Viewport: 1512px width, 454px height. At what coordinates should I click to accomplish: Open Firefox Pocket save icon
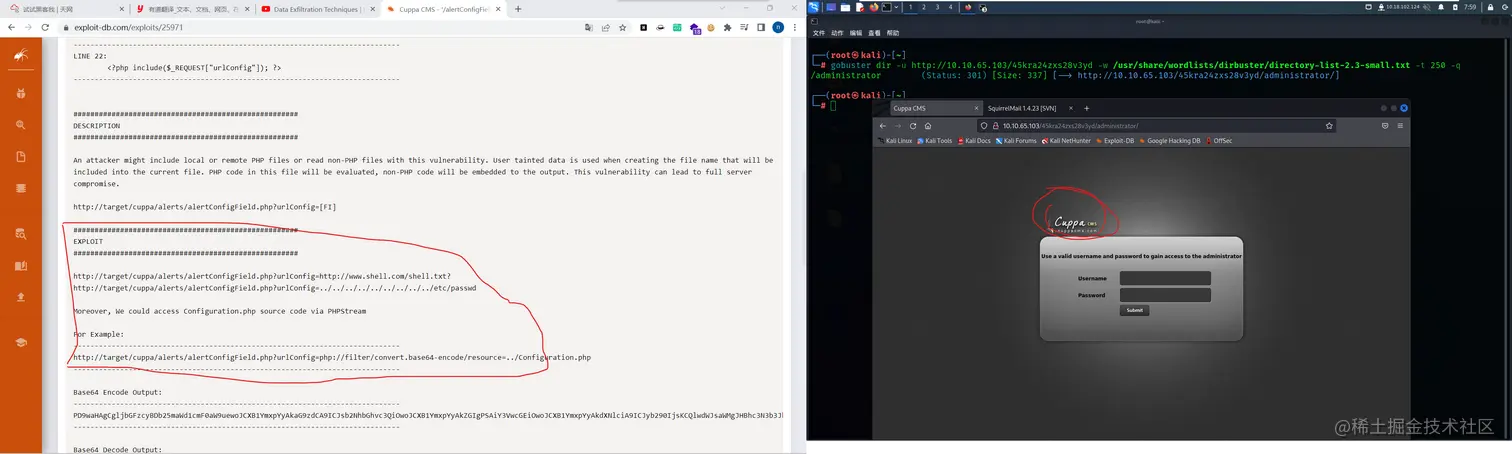click(x=1385, y=126)
